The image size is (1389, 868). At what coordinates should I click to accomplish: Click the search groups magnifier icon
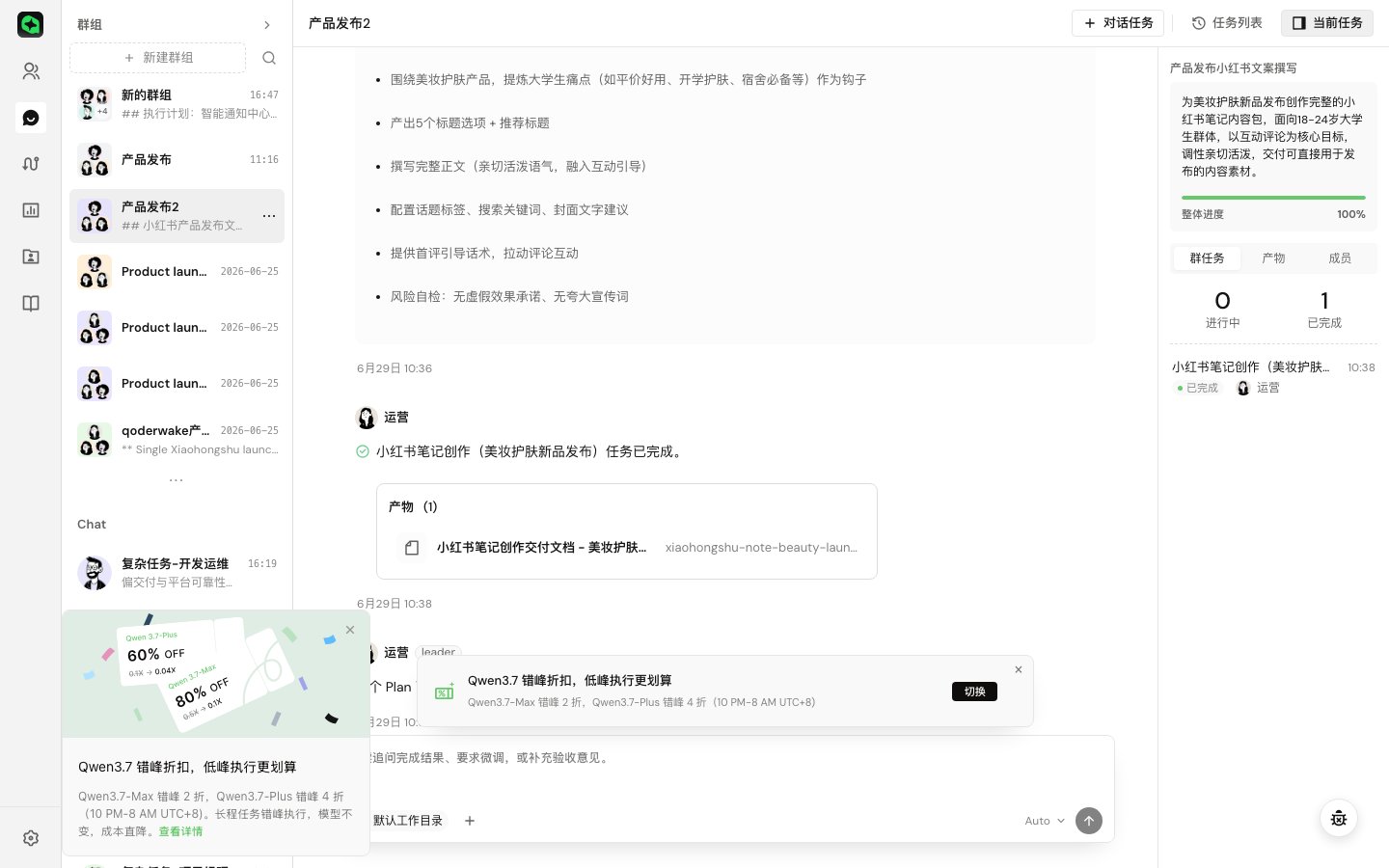269,58
